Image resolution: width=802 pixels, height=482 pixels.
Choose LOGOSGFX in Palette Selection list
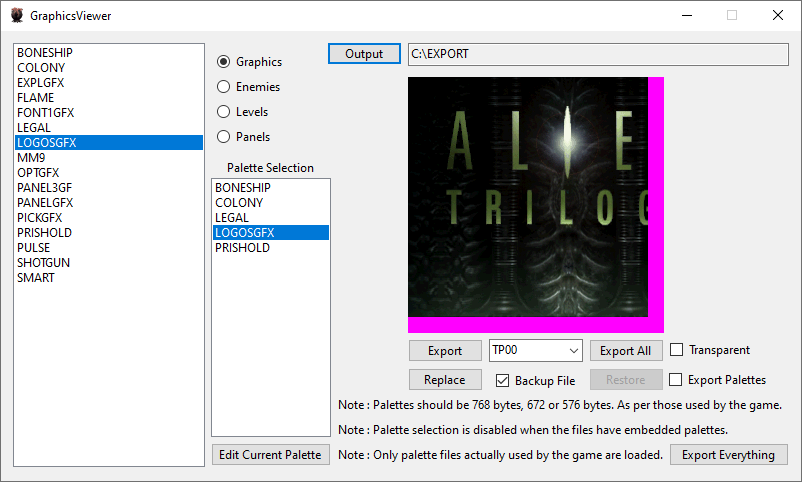tap(271, 233)
